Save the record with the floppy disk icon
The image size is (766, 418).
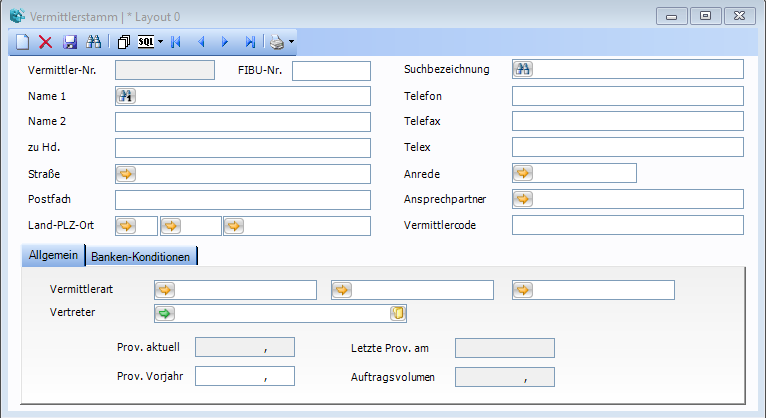click(x=70, y=42)
